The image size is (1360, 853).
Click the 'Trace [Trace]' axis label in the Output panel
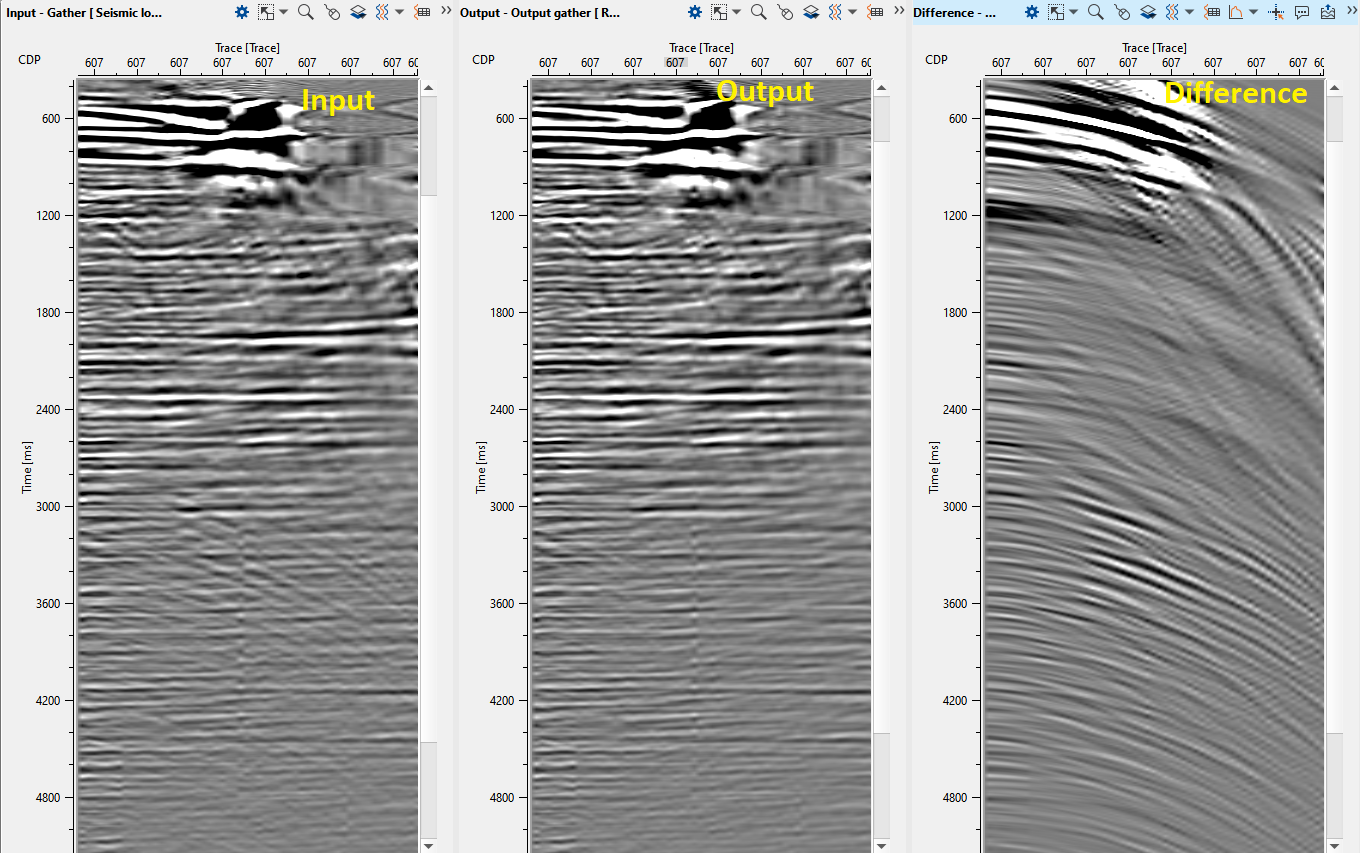701,47
